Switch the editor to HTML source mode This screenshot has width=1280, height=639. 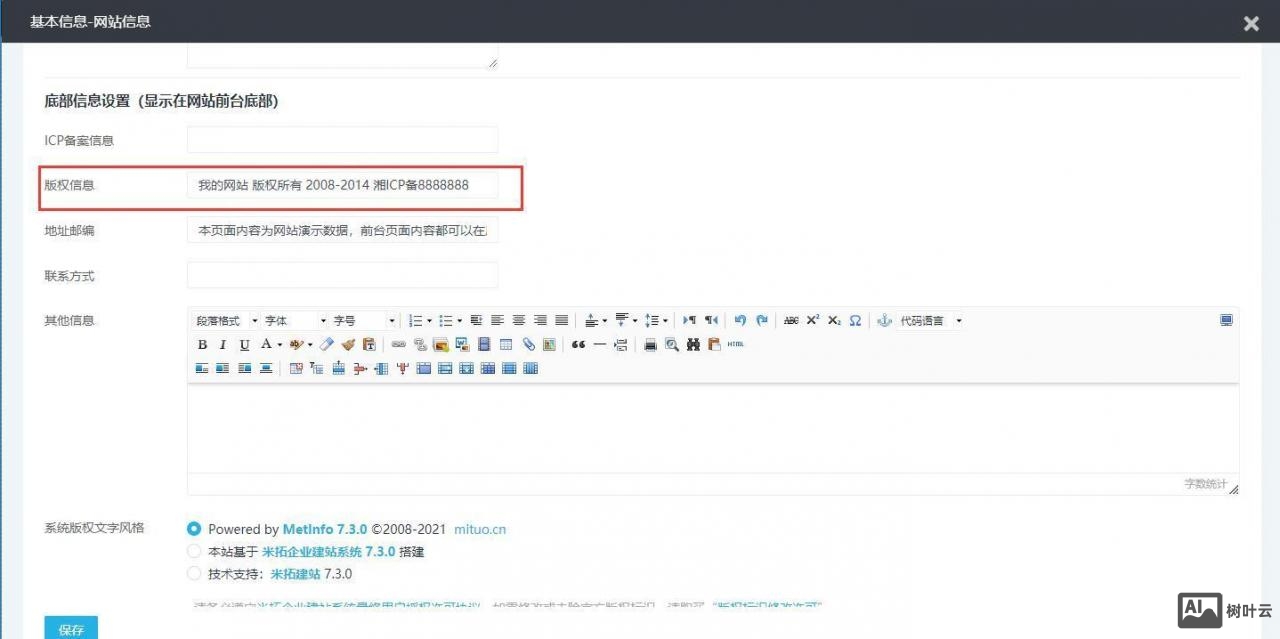(x=737, y=344)
